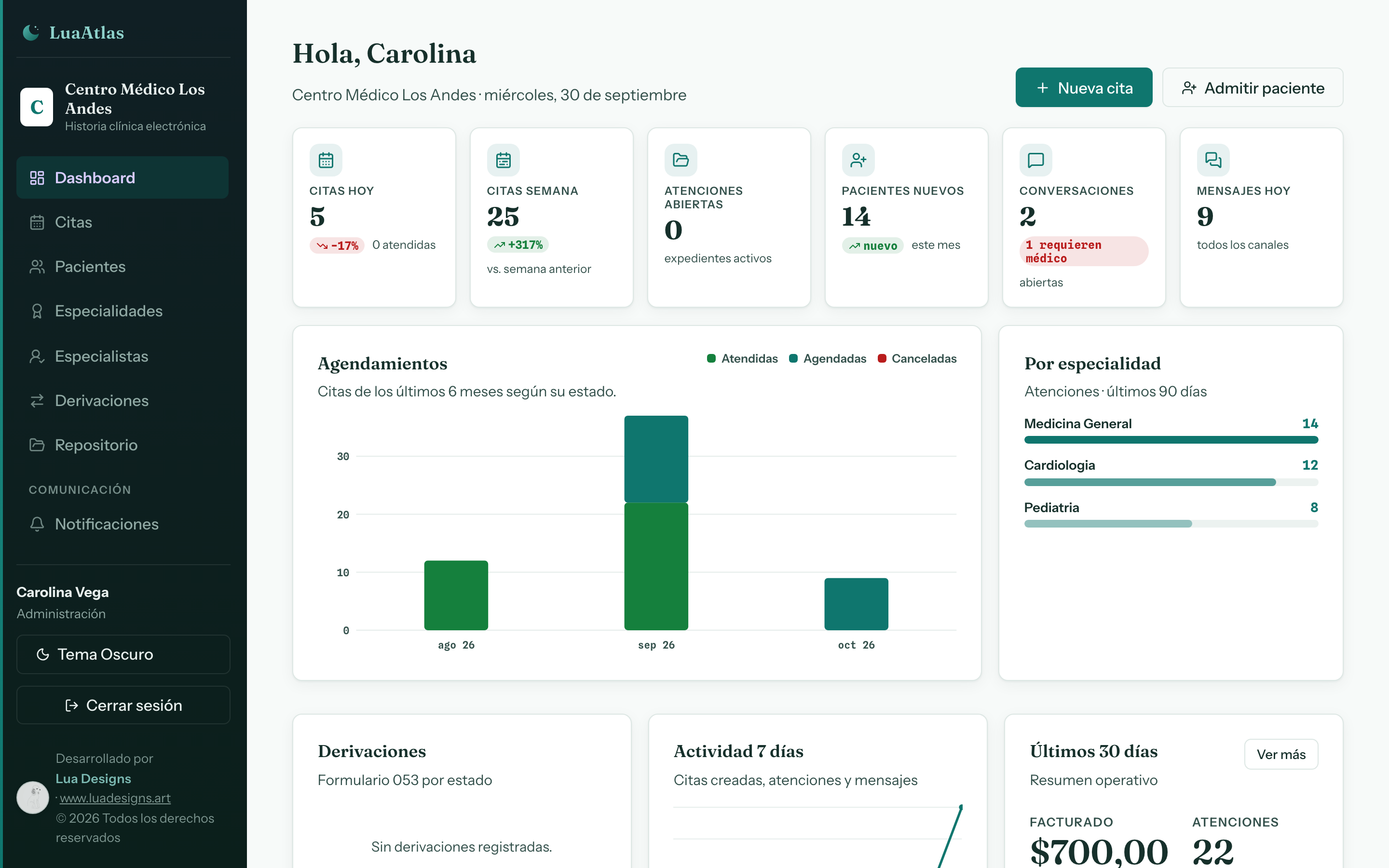Click the Lua Designs avatar thumbnail
This screenshot has height=868, width=1389.
pos(33,798)
